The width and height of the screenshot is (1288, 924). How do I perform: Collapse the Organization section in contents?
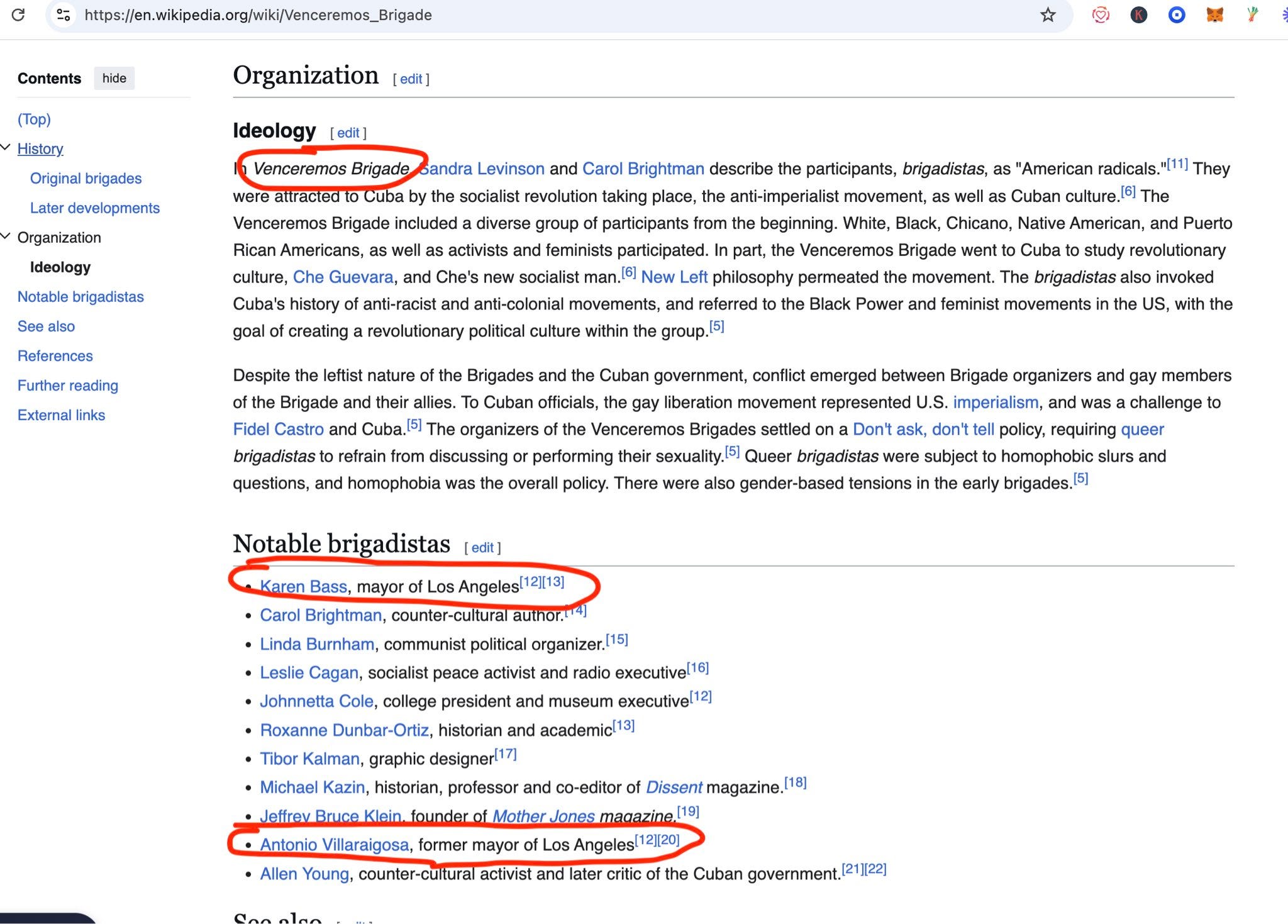pos(6,237)
